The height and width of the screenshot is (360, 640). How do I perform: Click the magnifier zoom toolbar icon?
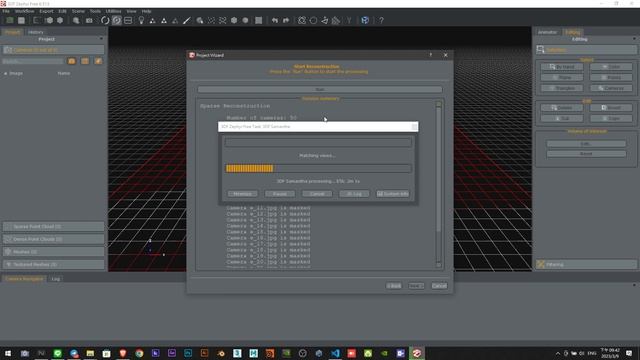[x=76, y=20]
